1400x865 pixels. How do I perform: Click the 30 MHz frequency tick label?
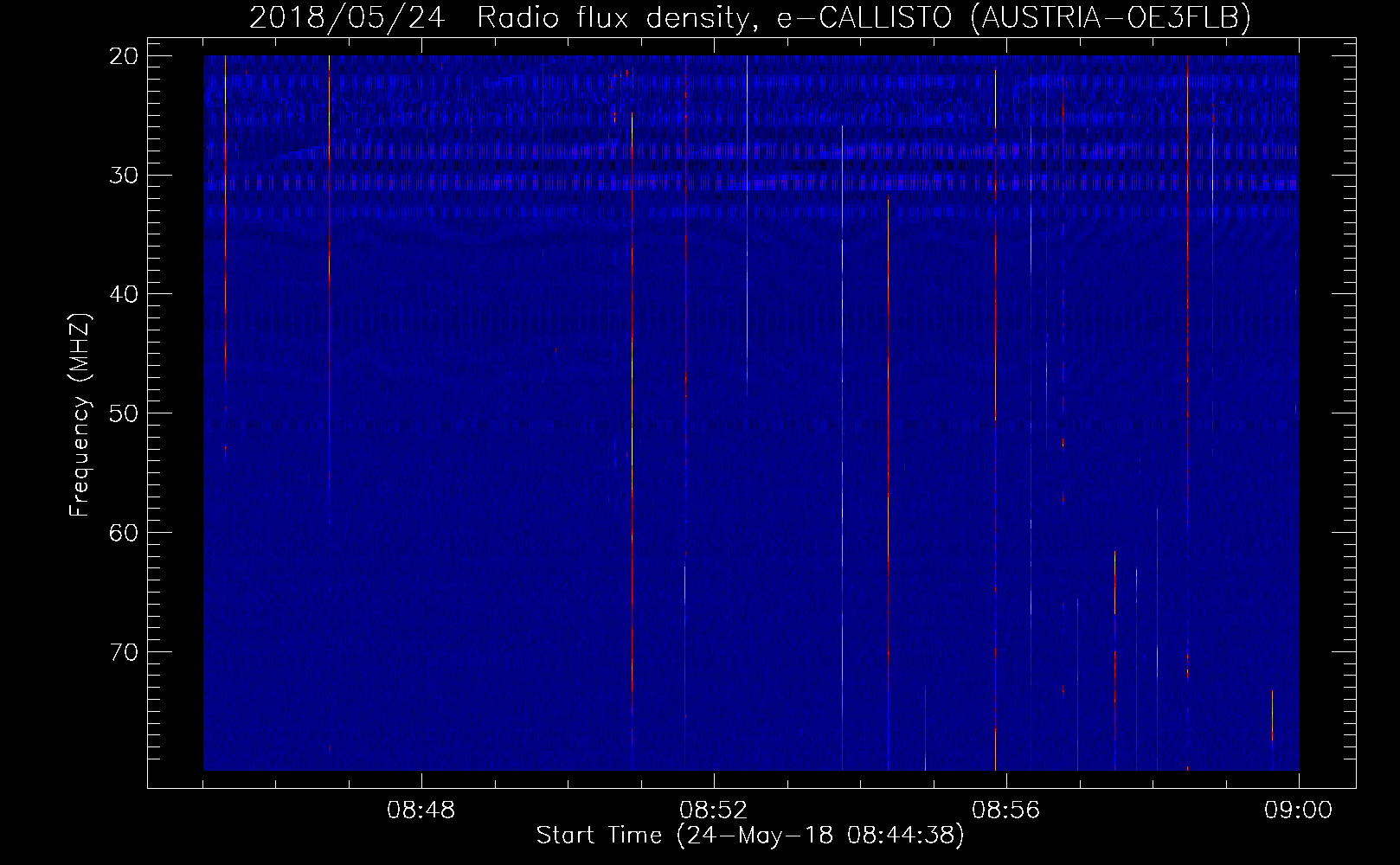pos(125,175)
